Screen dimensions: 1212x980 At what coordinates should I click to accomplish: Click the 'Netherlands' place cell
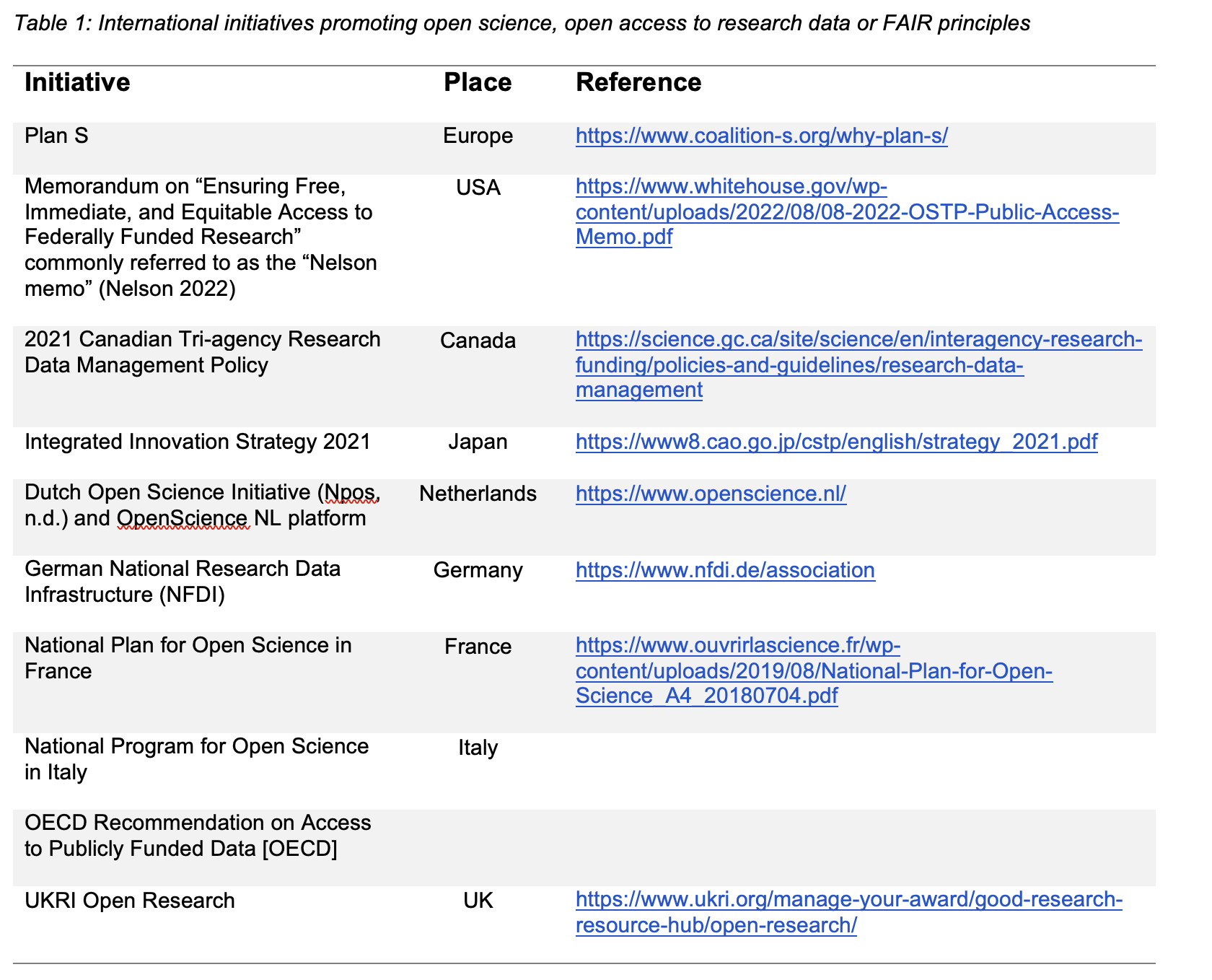pyautogui.click(x=478, y=494)
